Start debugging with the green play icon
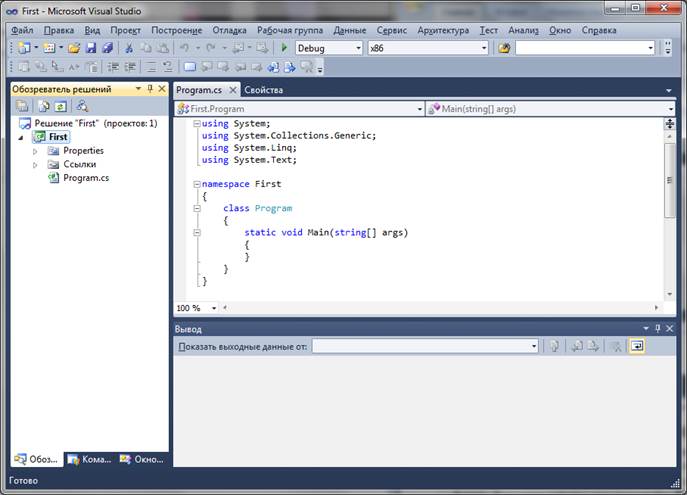Screen dimensions: 687x495 coord(284,48)
